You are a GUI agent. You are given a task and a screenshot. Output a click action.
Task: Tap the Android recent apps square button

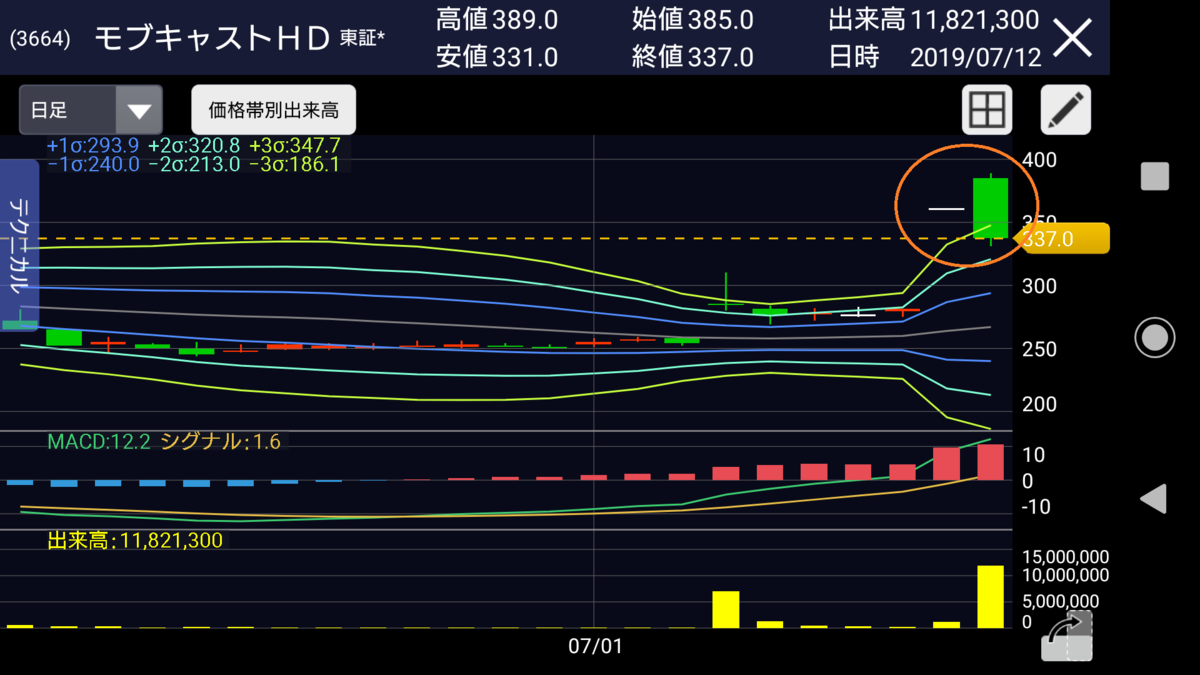coord(1155,176)
